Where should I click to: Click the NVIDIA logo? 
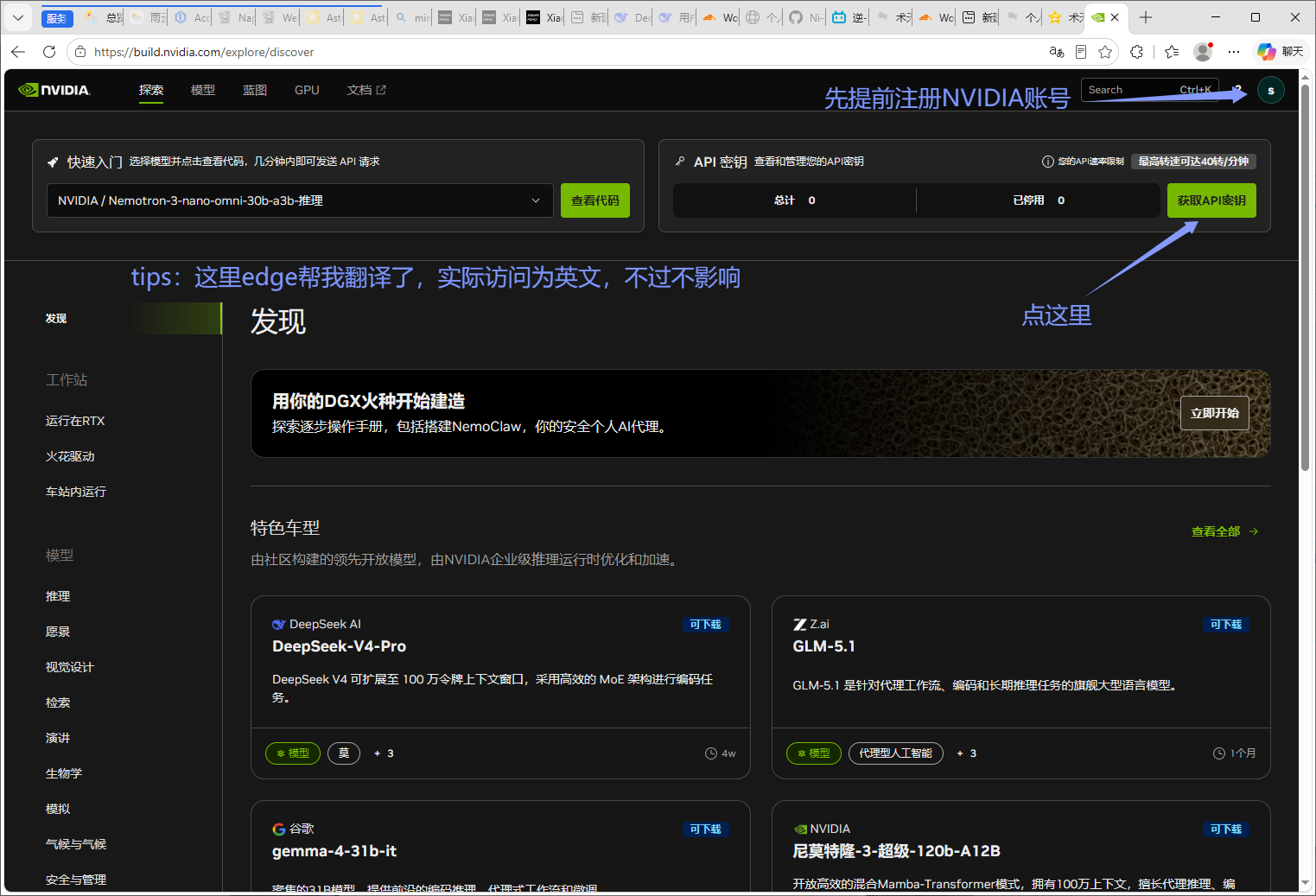click(54, 90)
